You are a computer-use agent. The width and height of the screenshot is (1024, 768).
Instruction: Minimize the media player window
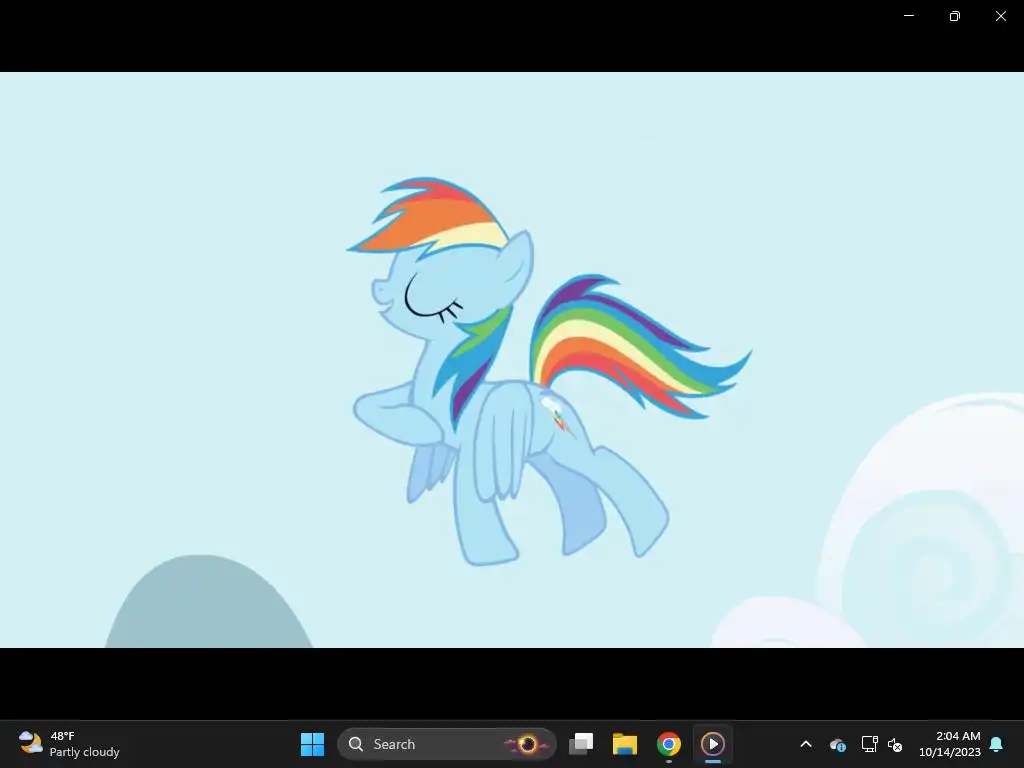[908, 16]
